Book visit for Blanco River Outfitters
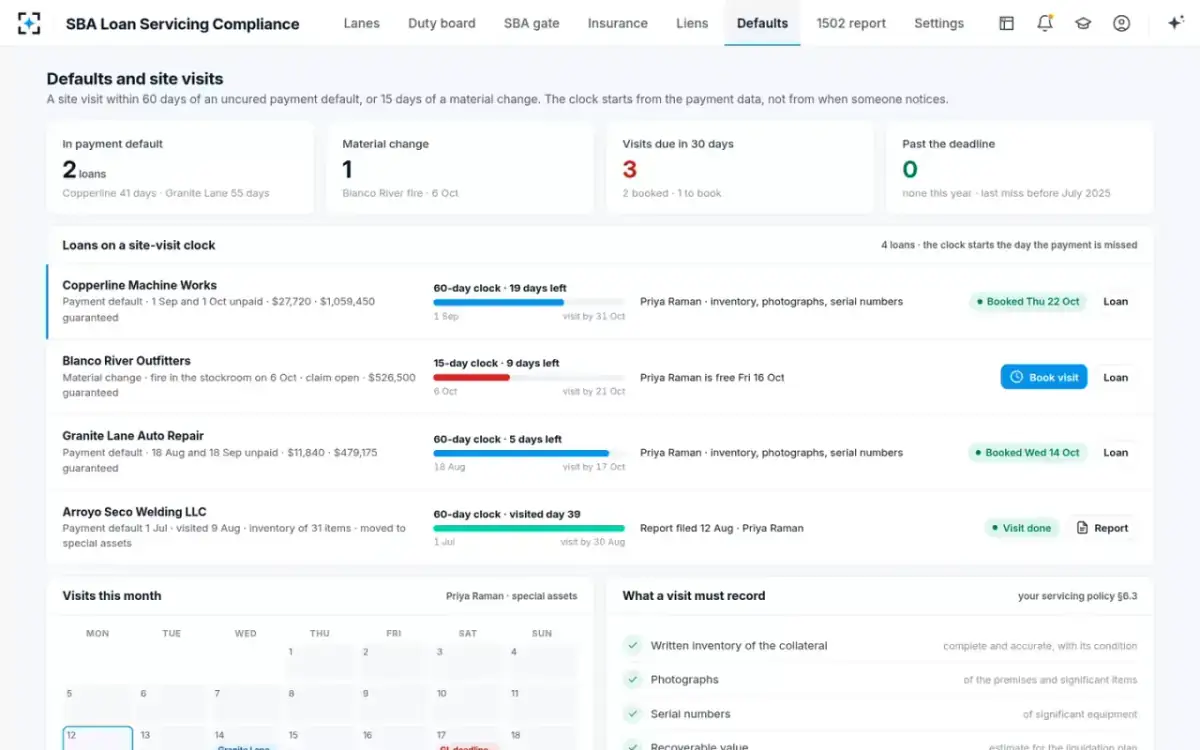 1044,377
